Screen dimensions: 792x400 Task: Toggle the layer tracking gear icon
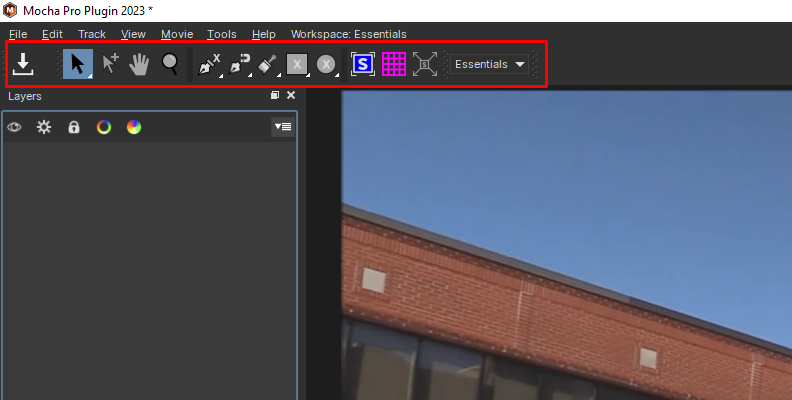(x=44, y=127)
